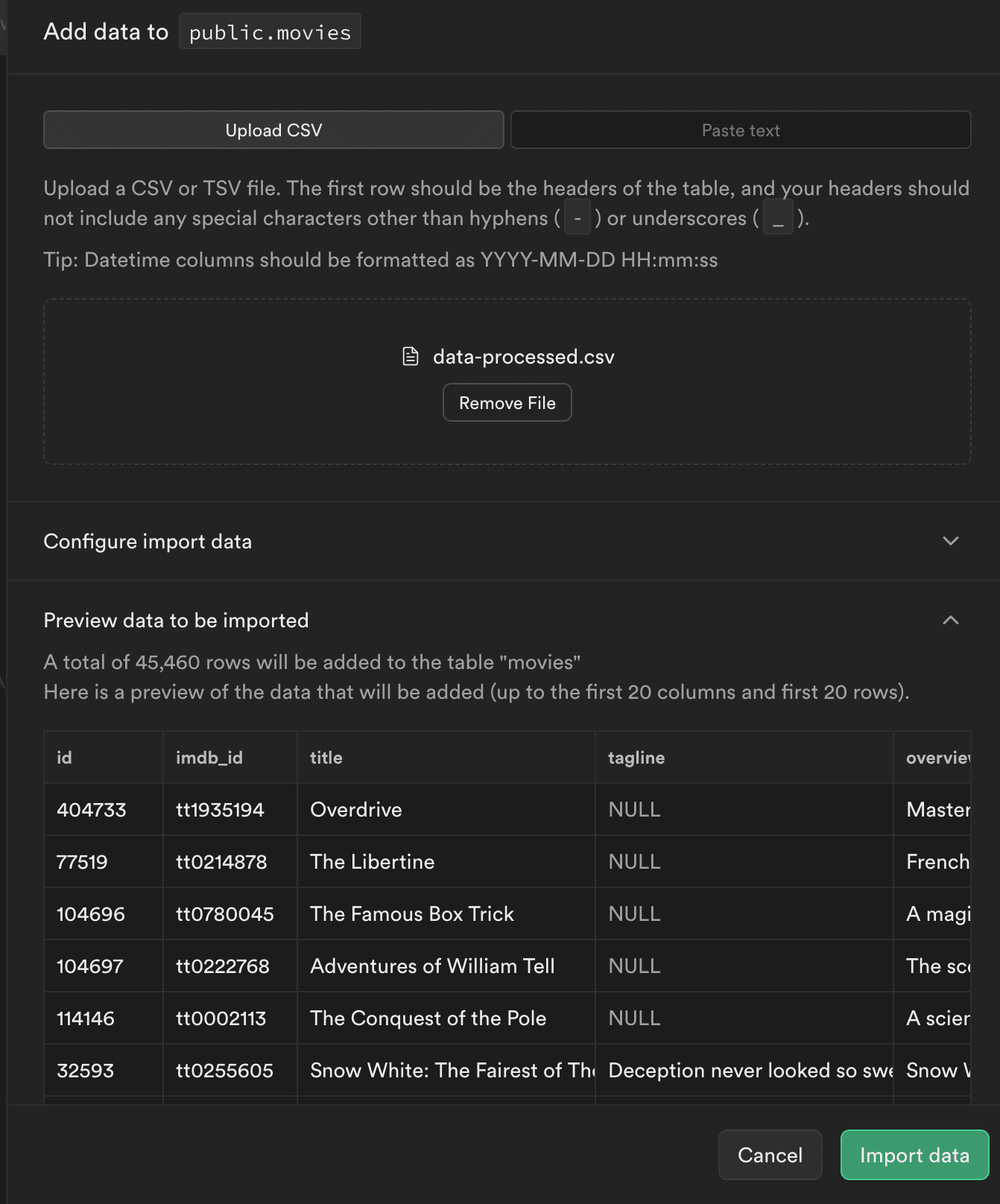Select The Conquest of the Pole cell
This screenshot has width=1000, height=1204.
pos(428,1018)
